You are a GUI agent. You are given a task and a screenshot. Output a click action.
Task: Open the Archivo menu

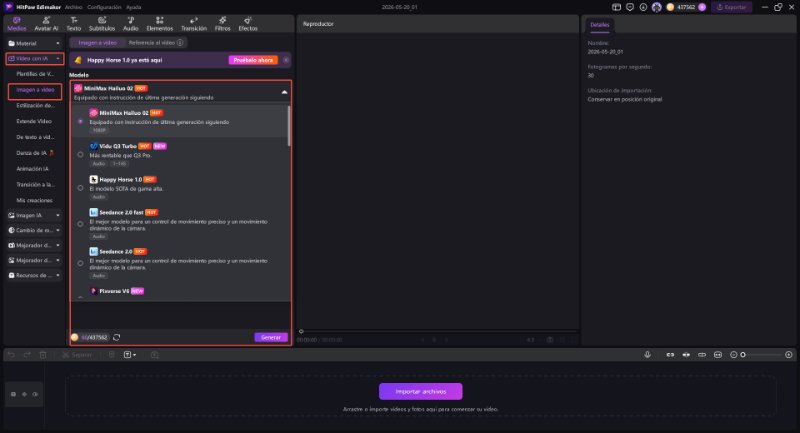point(73,7)
